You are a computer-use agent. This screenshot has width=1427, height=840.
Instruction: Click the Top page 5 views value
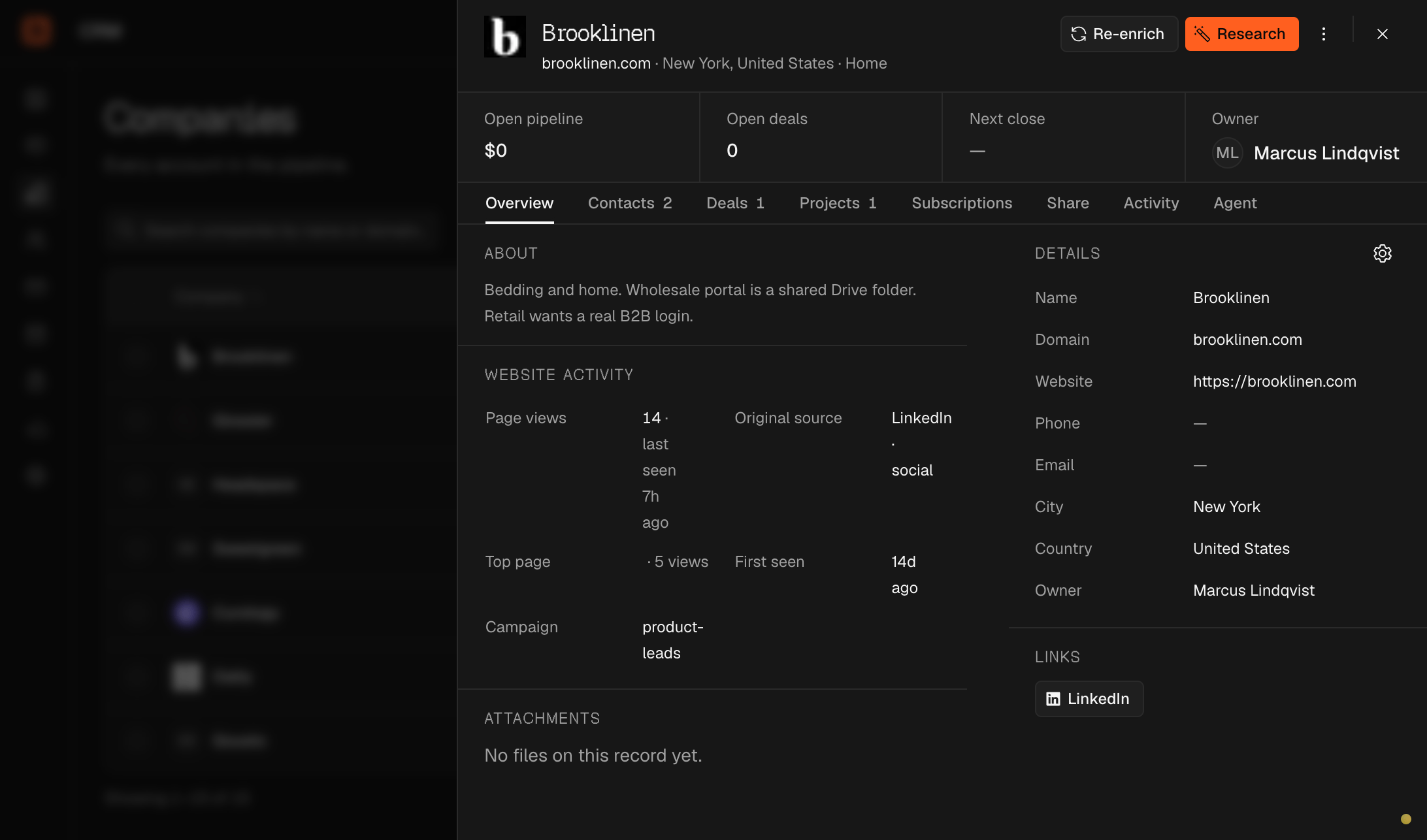coord(678,562)
